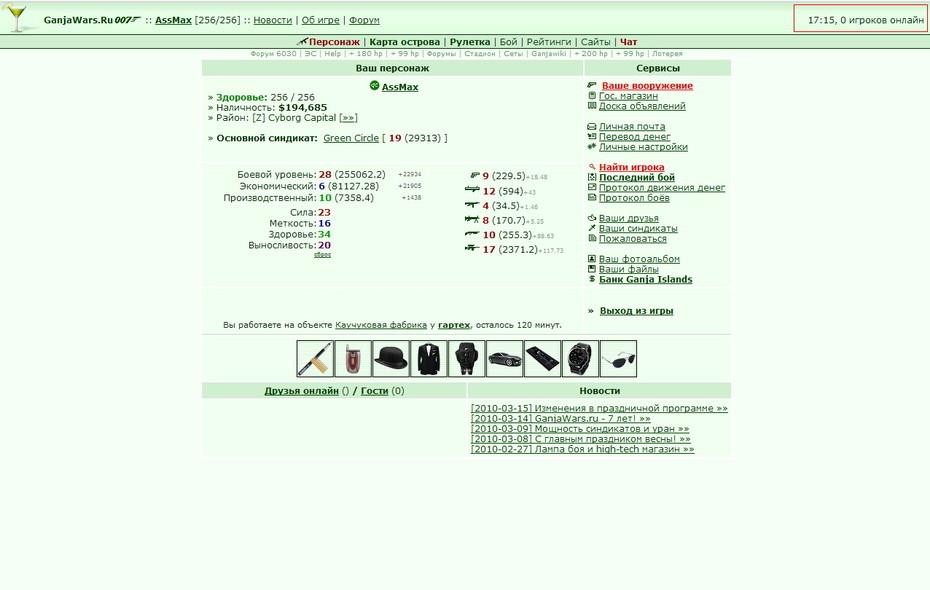Open the GanjaWars.ru - 7 лет! news

point(560,418)
